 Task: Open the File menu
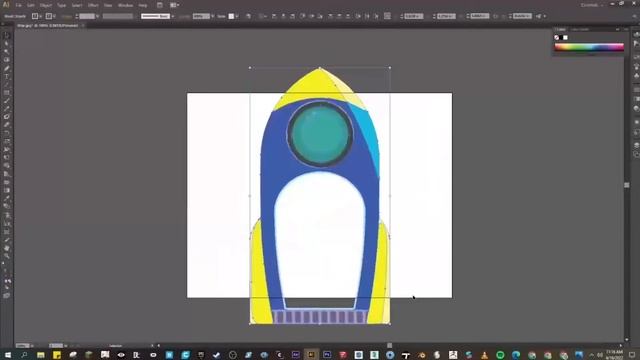click(x=19, y=5)
